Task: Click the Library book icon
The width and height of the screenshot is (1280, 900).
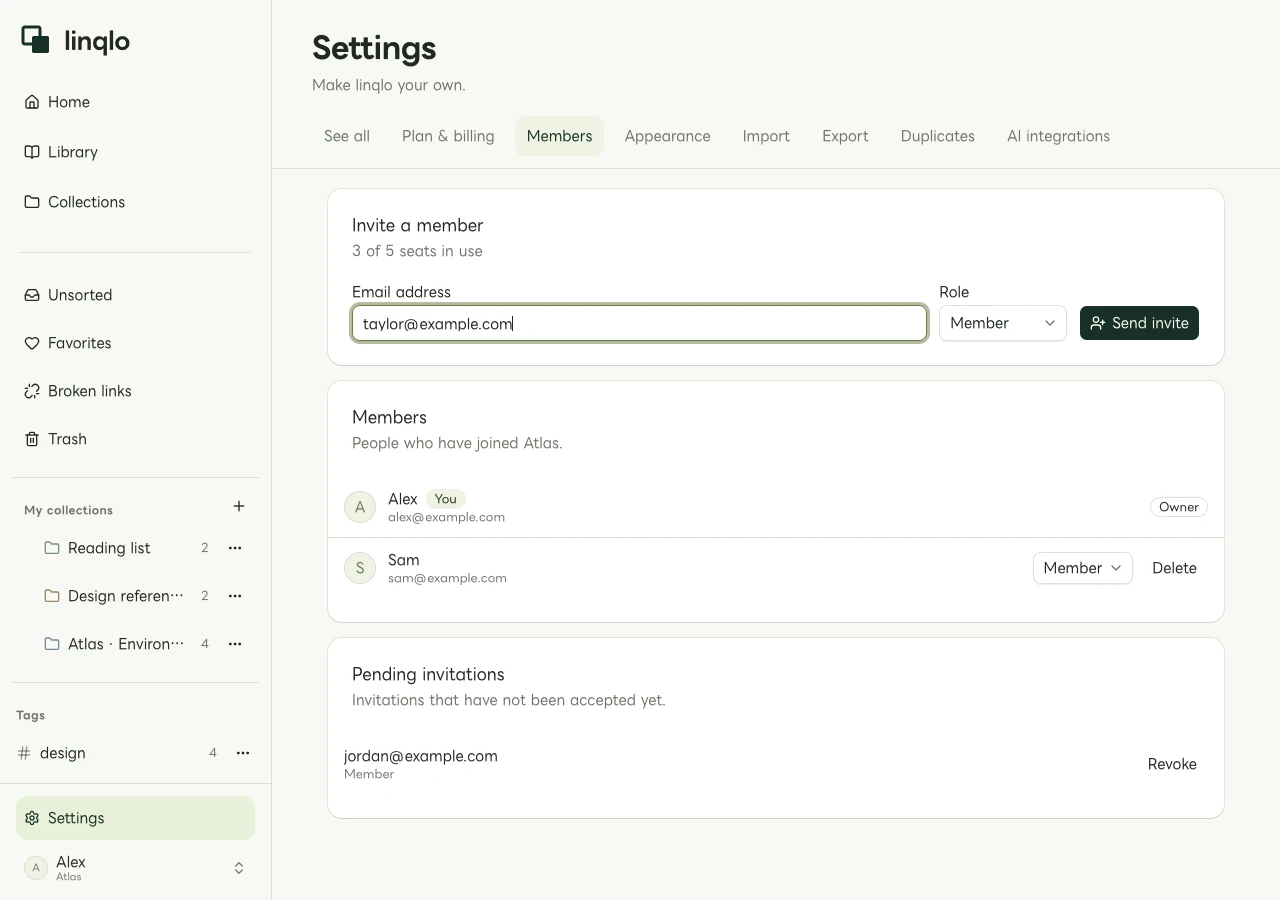Action: click(32, 152)
